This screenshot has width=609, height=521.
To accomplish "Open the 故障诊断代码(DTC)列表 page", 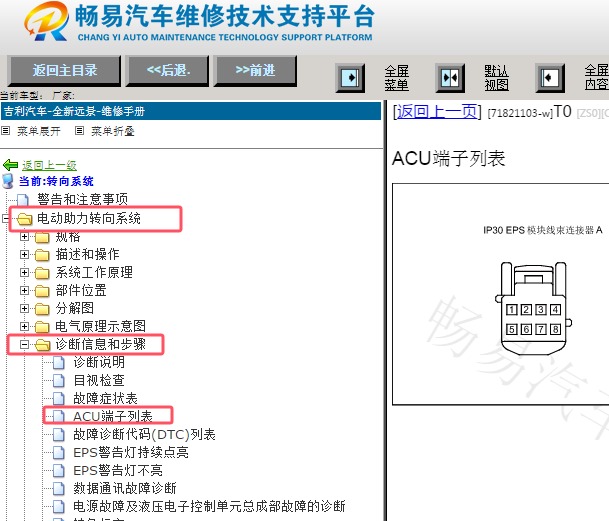I will click(x=144, y=434).
